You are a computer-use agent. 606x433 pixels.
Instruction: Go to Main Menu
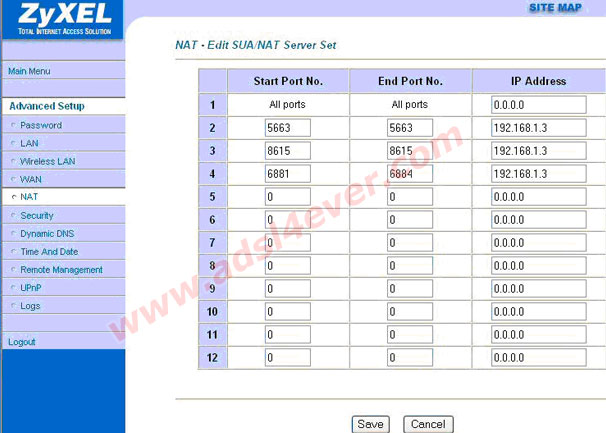[29, 71]
